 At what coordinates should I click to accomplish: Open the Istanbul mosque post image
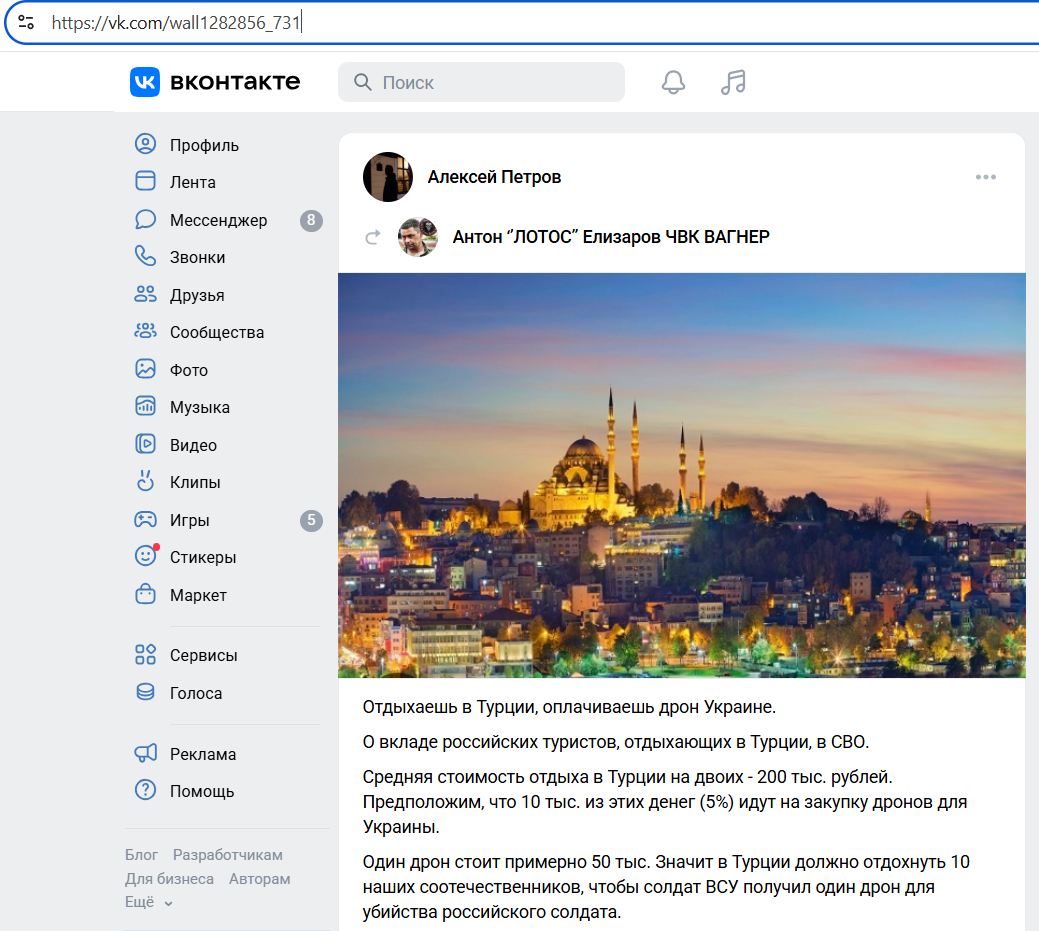click(x=682, y=475)
